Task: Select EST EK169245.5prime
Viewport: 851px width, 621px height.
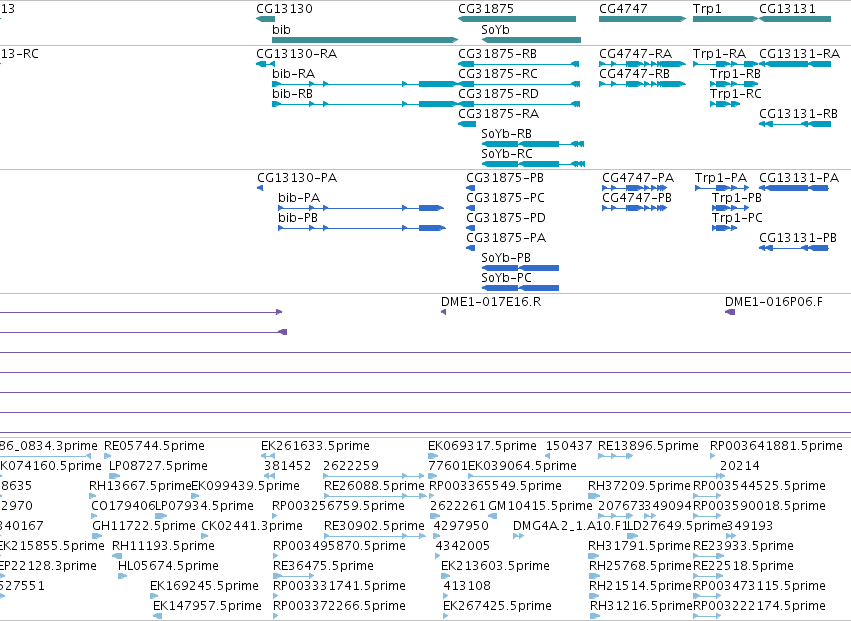Action: point(155,596)
